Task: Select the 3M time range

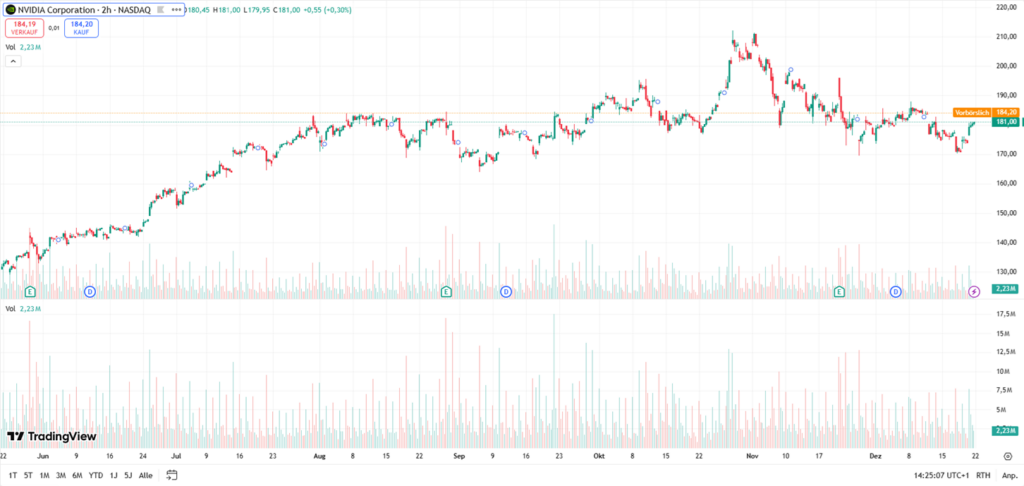Action: (x=61, y=475)
